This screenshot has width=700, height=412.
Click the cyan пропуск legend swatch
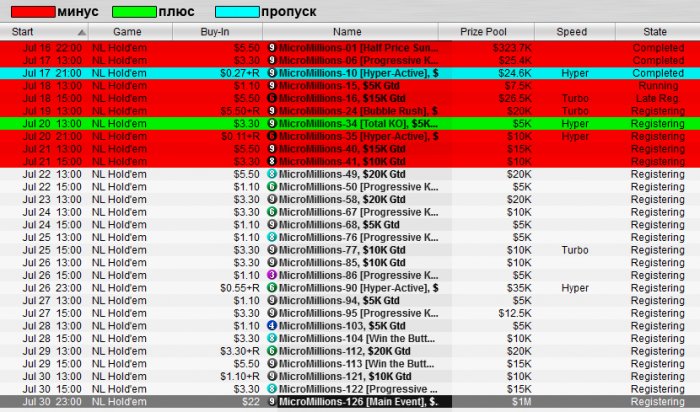(237, 12)
